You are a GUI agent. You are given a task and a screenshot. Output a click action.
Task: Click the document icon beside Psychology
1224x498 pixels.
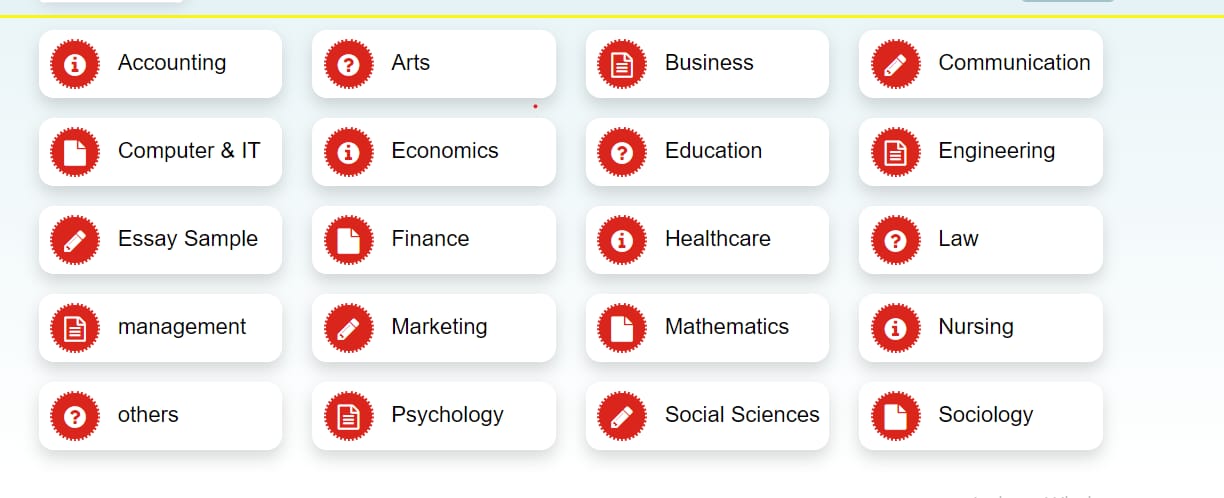click(348, 416)
